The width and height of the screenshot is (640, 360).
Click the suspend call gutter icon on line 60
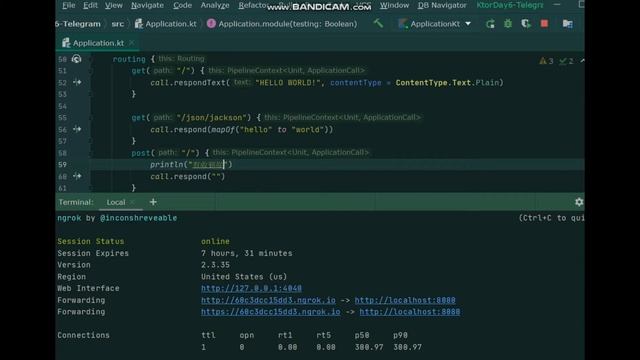pos(77,176)
